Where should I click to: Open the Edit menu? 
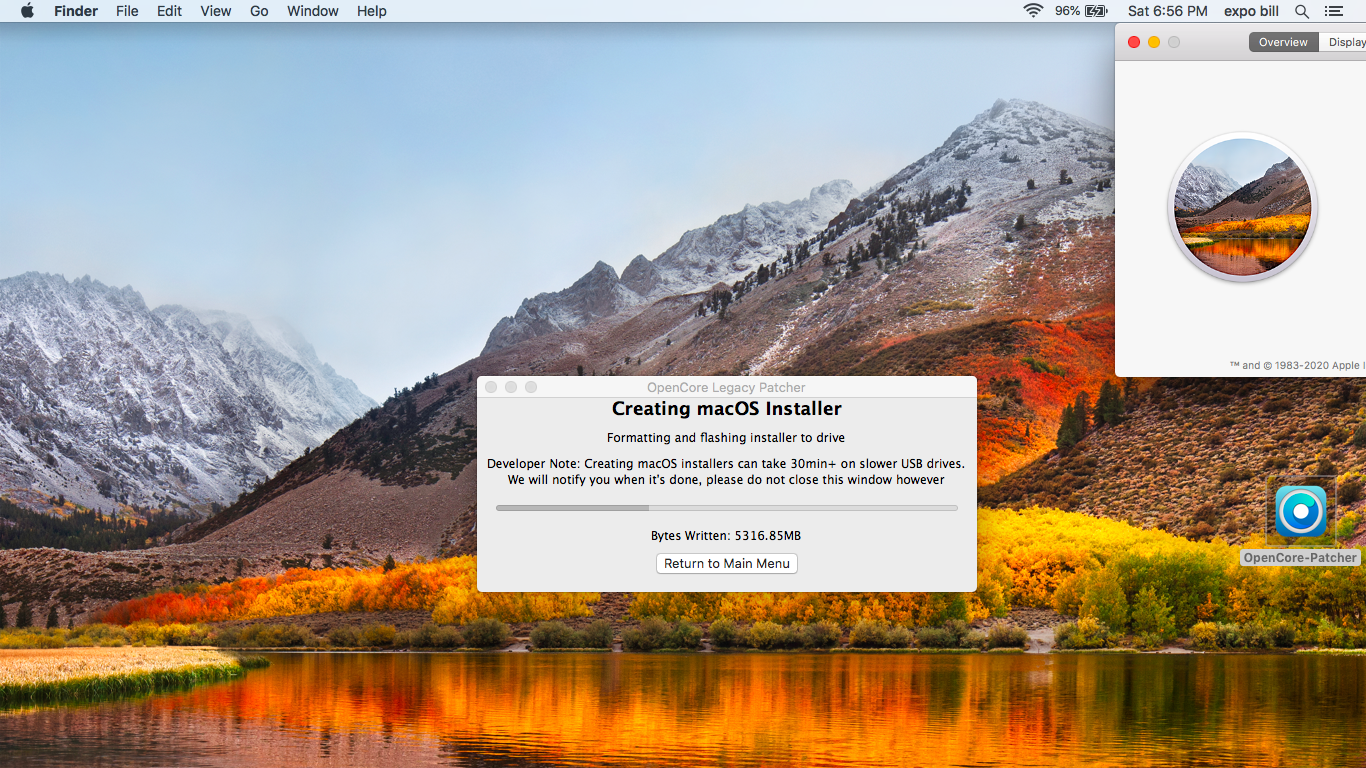(x=169, y=11)
